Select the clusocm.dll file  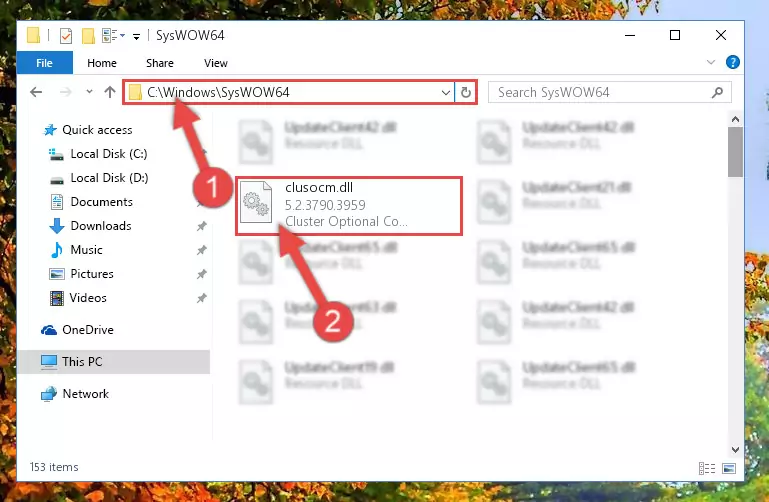[x=349, y=206]
